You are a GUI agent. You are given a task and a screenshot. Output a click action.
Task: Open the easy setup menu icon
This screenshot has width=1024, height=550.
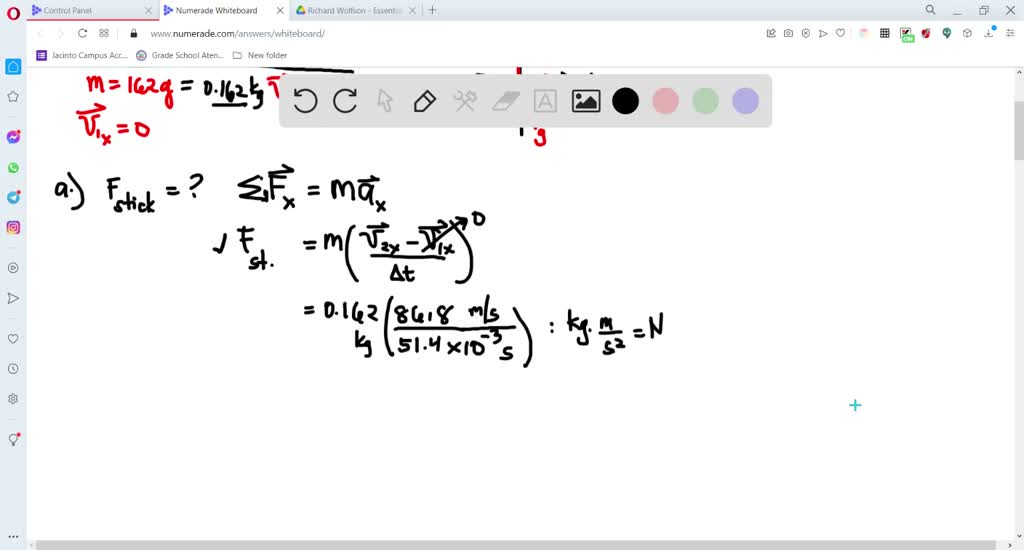coord(1010,33)
